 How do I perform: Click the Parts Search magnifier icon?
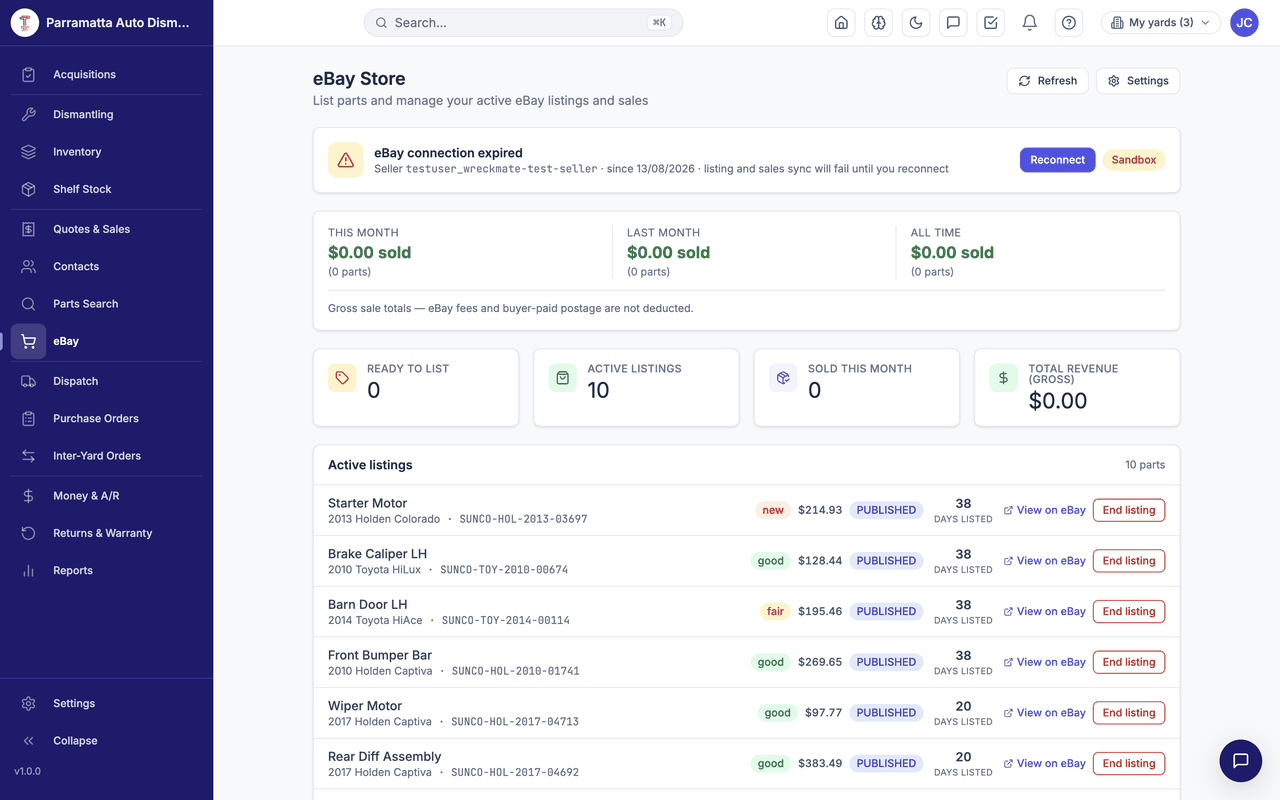coord(29,304)
